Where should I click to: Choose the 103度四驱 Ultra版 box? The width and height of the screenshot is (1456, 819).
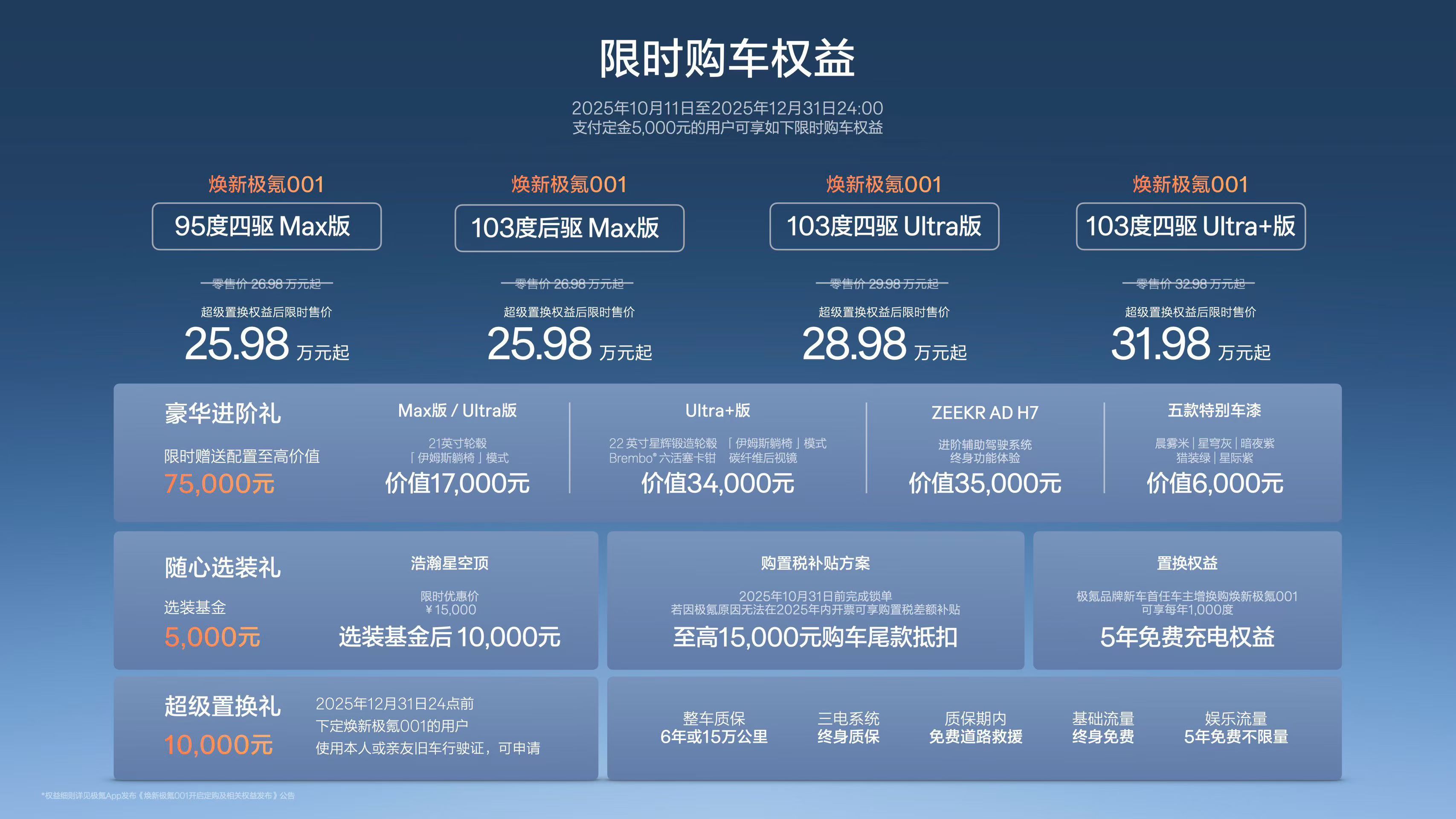884,226
